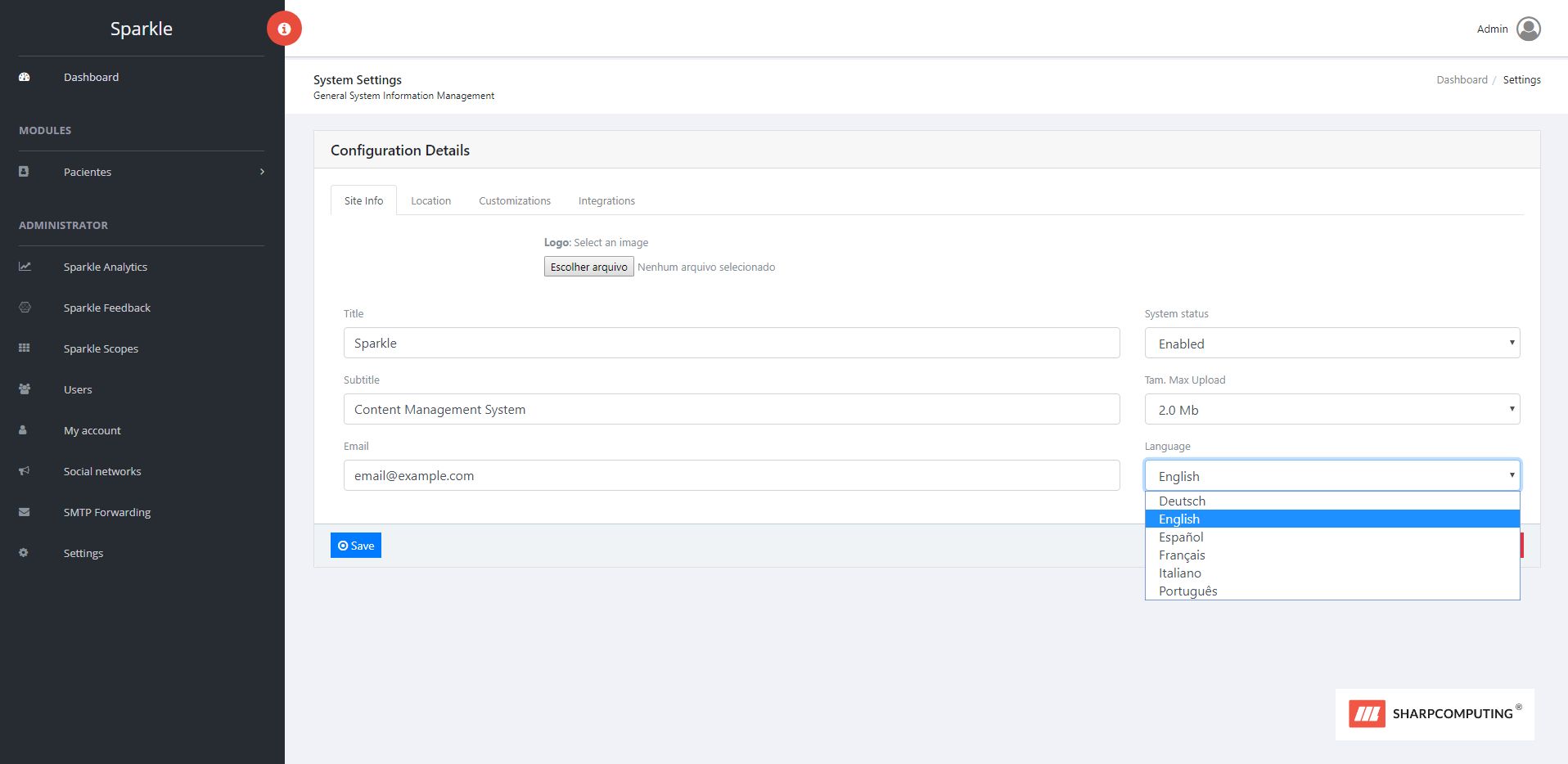The width and height of the screenshot is (1568, 764).
Task: Focus the Subtitle input field
Action: [x=732, y=409]
